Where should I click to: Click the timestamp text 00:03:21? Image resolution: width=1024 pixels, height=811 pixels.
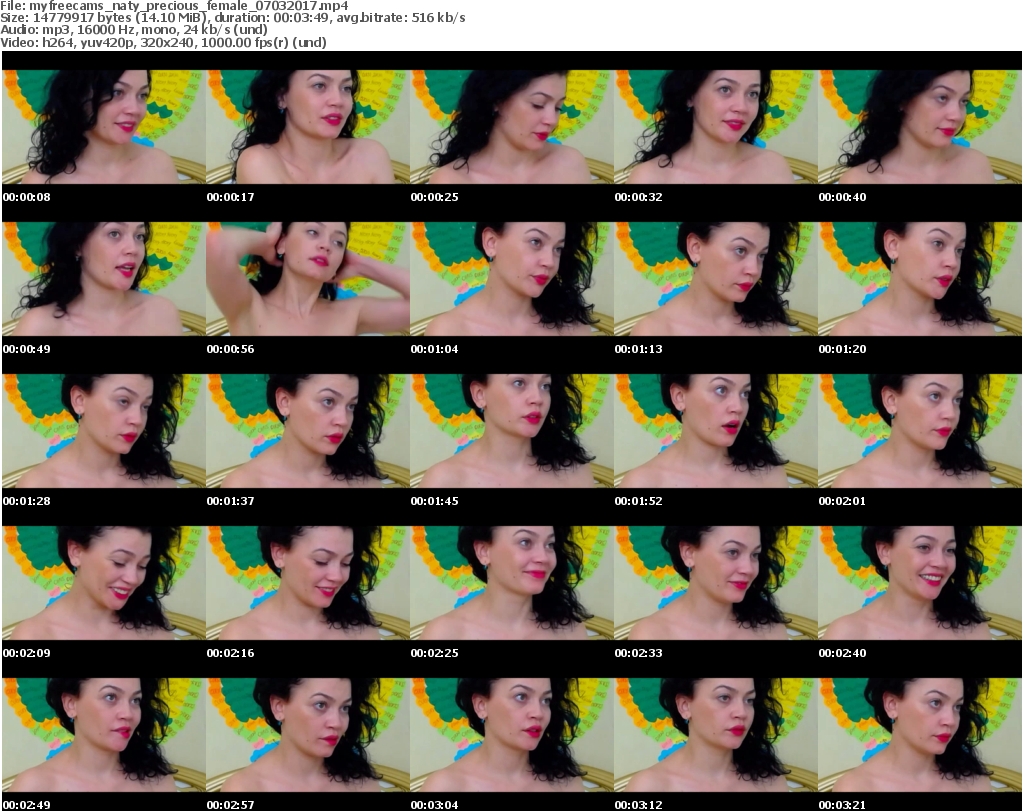point(842,805)
